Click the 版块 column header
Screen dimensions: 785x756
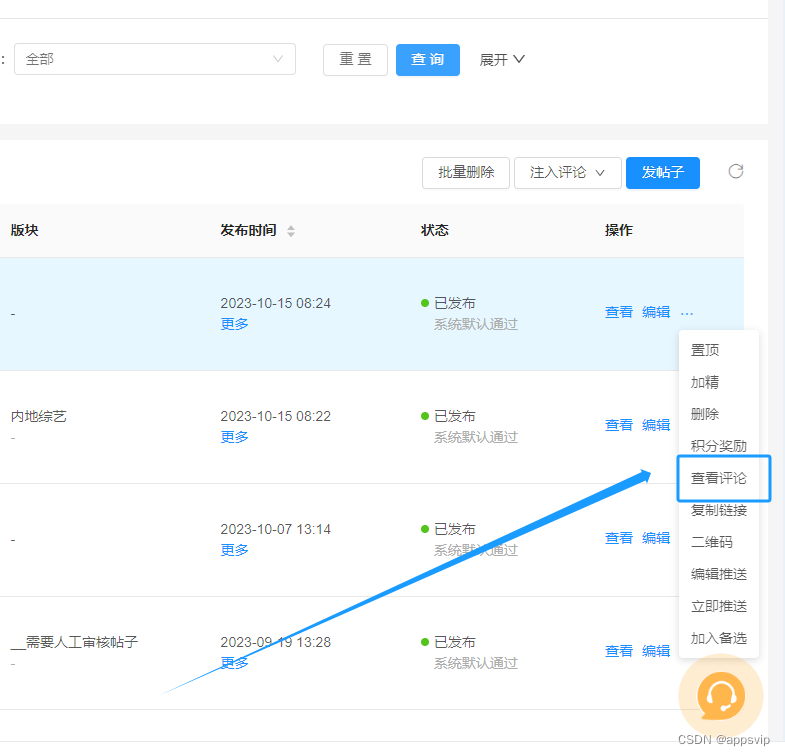[x=25, y=230]
